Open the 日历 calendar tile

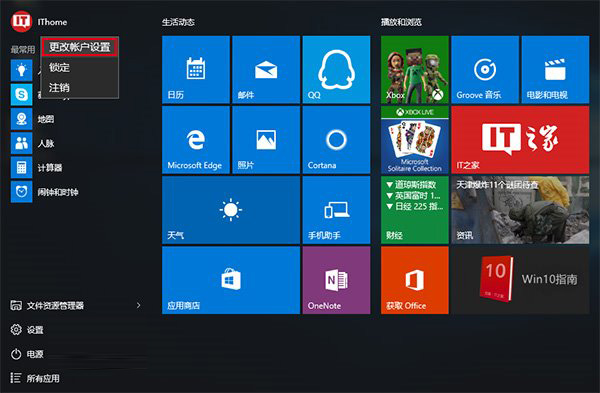[196, 70]
